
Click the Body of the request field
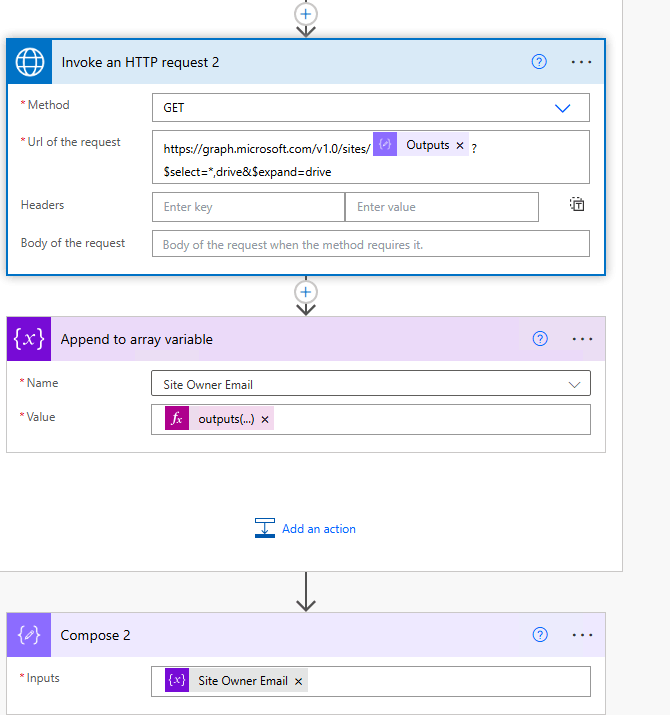point(371,244)
